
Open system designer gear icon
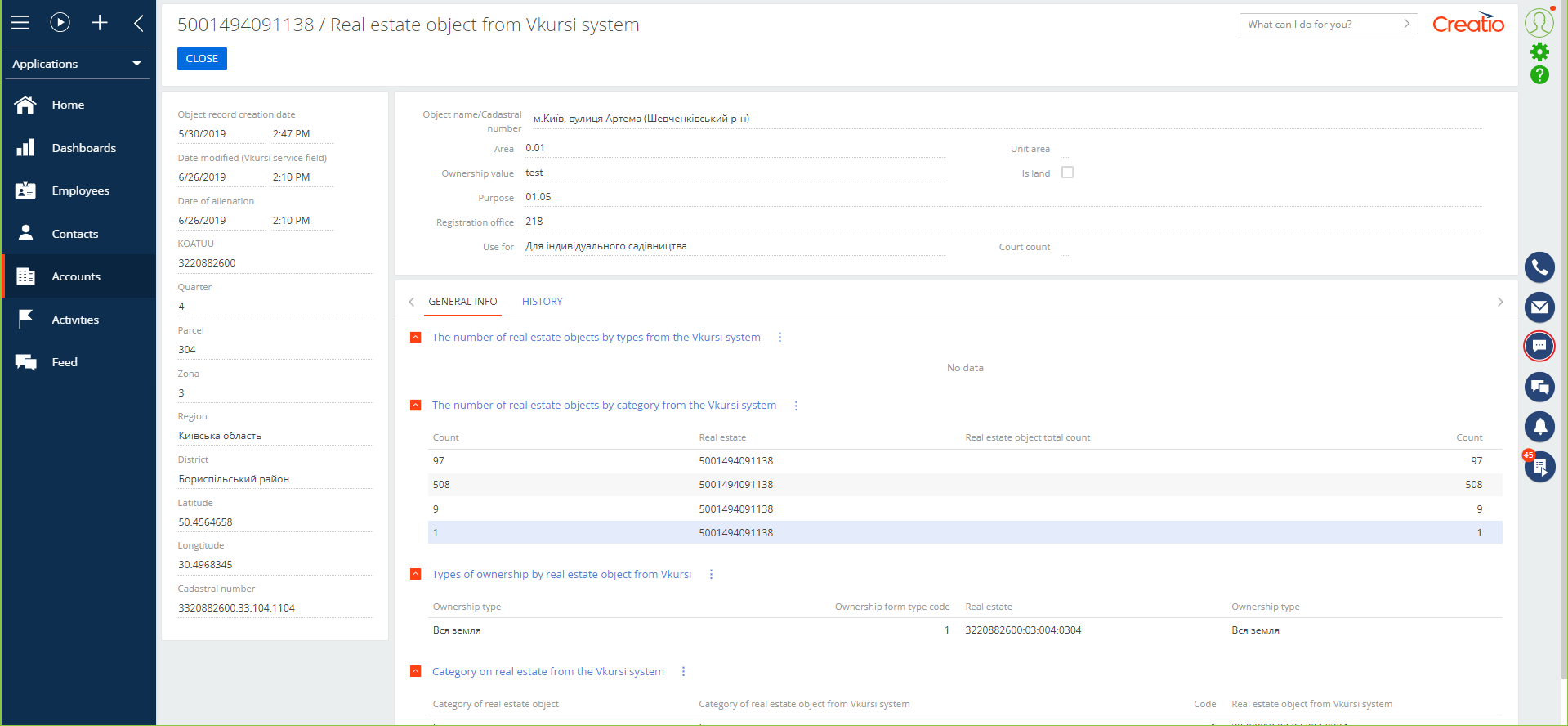pyautogui.click(x=1539, y=52)
